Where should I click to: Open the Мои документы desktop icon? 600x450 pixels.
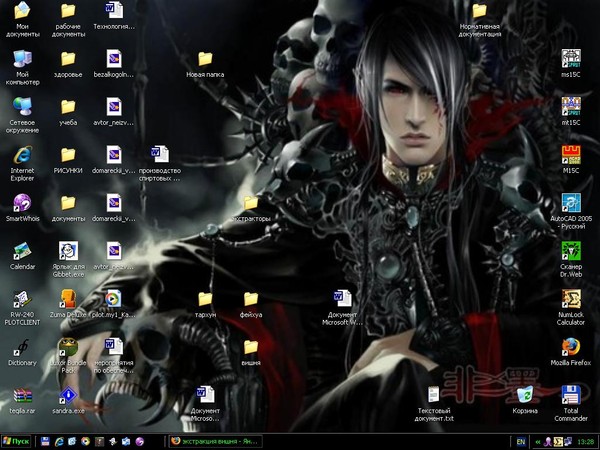[22, 18]
